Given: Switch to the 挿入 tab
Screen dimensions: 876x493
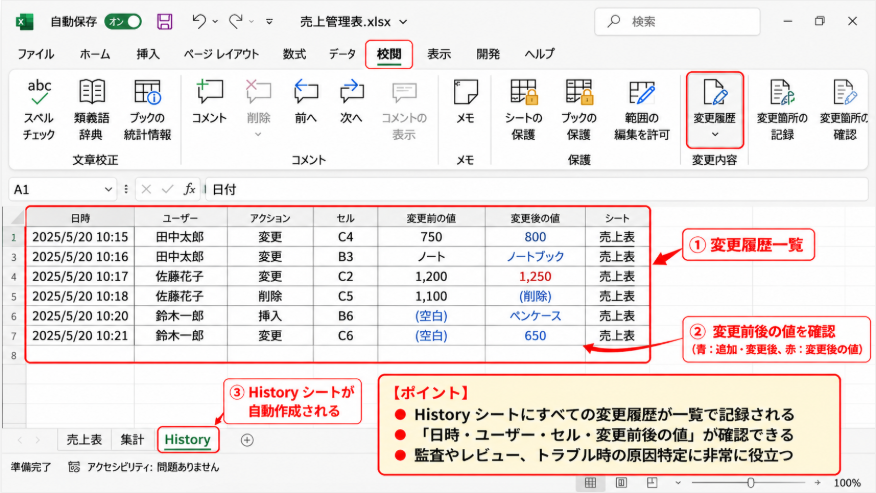Looking at the screenshot, I should [x=148, y=54].
